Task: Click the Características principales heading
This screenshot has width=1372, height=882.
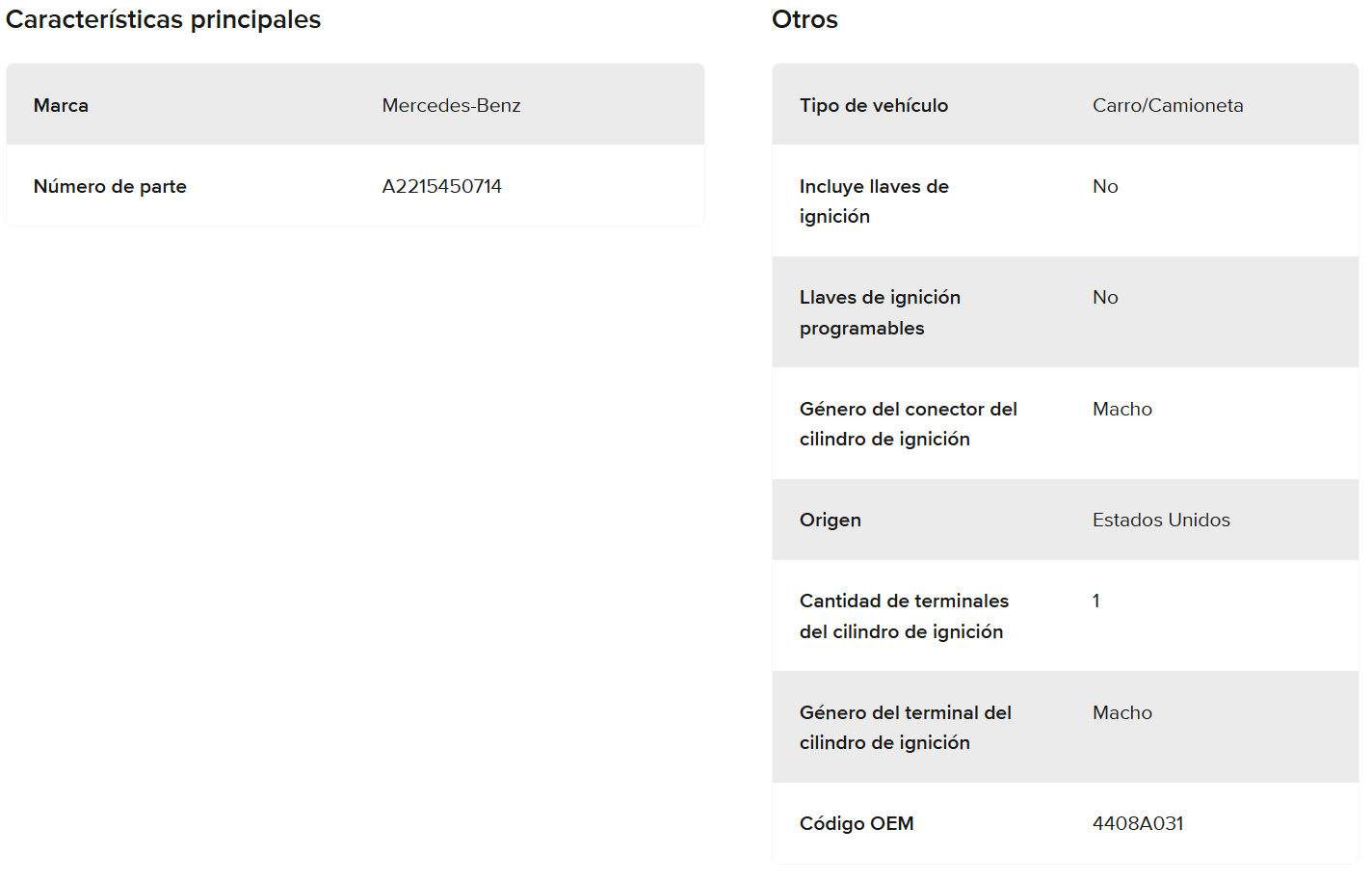Action: click(x=163, y=19)
